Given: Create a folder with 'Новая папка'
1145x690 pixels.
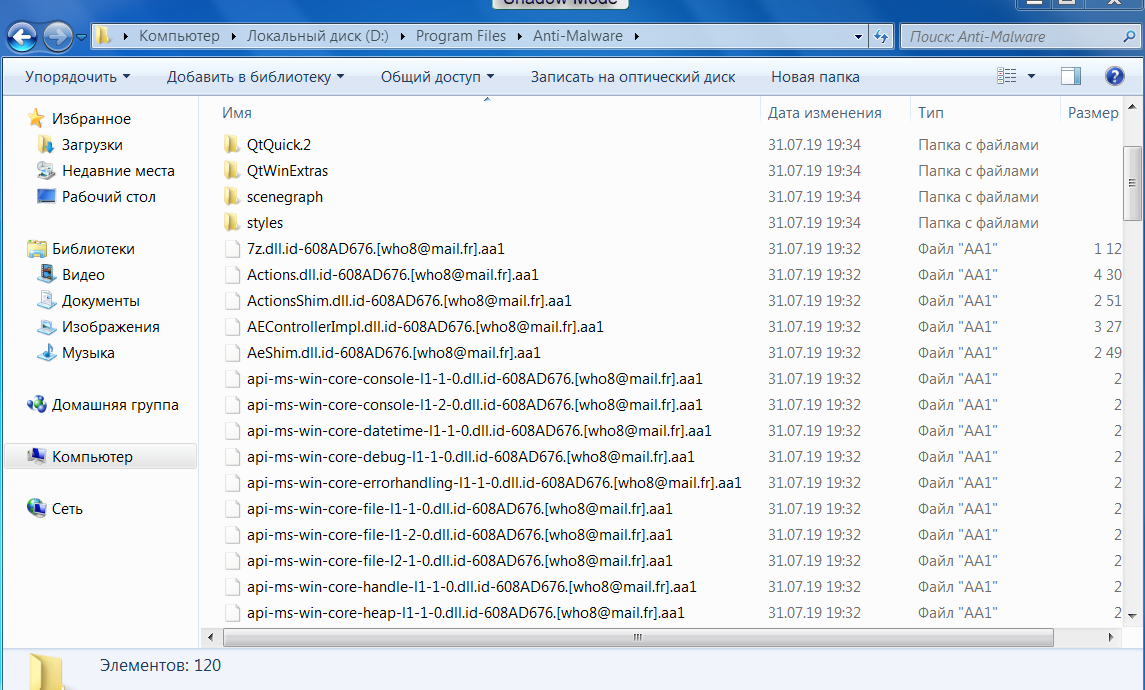Looking at the screenshot, I should (815, 77).
